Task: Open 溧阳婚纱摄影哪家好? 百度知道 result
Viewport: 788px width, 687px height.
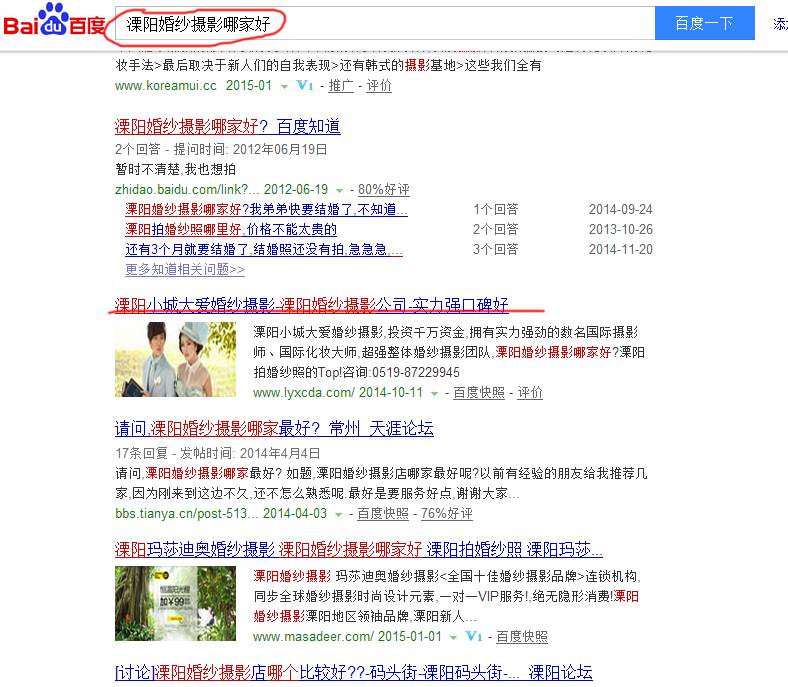Action: [x=228, y=126]
